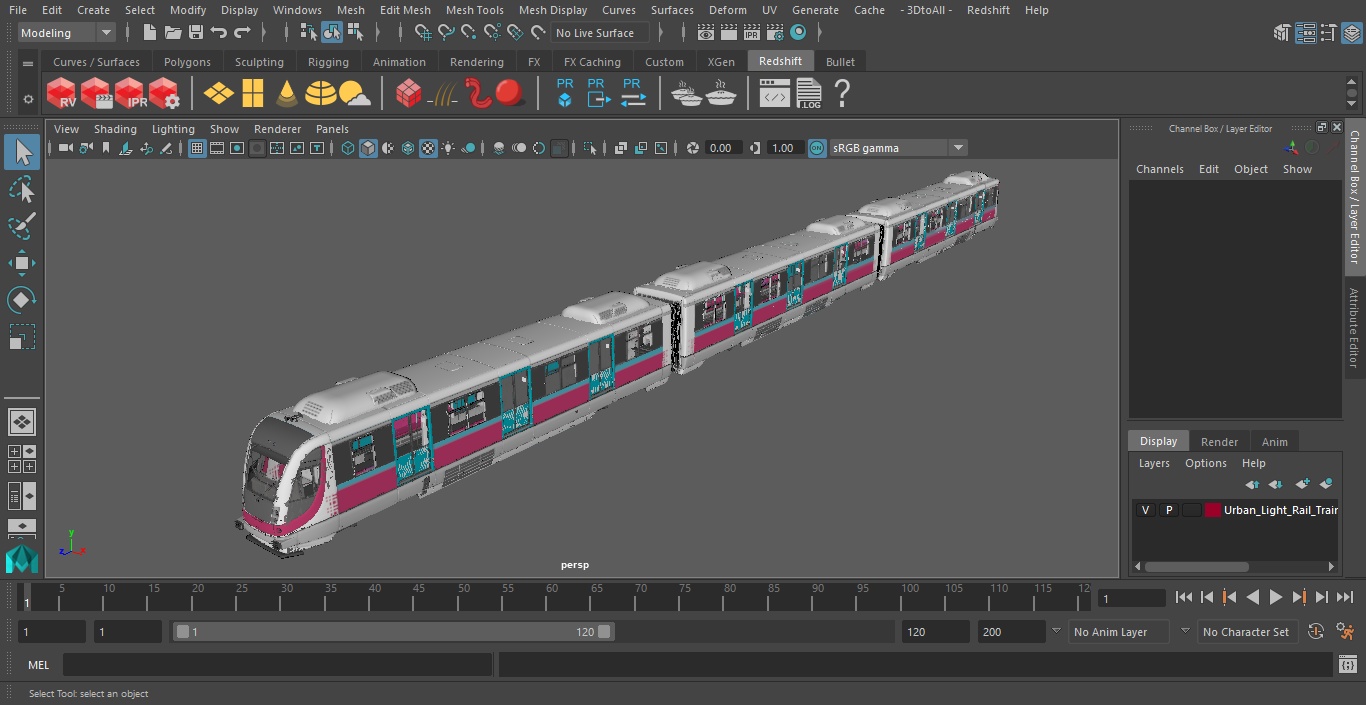Click the Open Scene folder icon
Image resolution: width=1366 pixels, height=705 pixels.
(x=173, y=33)
